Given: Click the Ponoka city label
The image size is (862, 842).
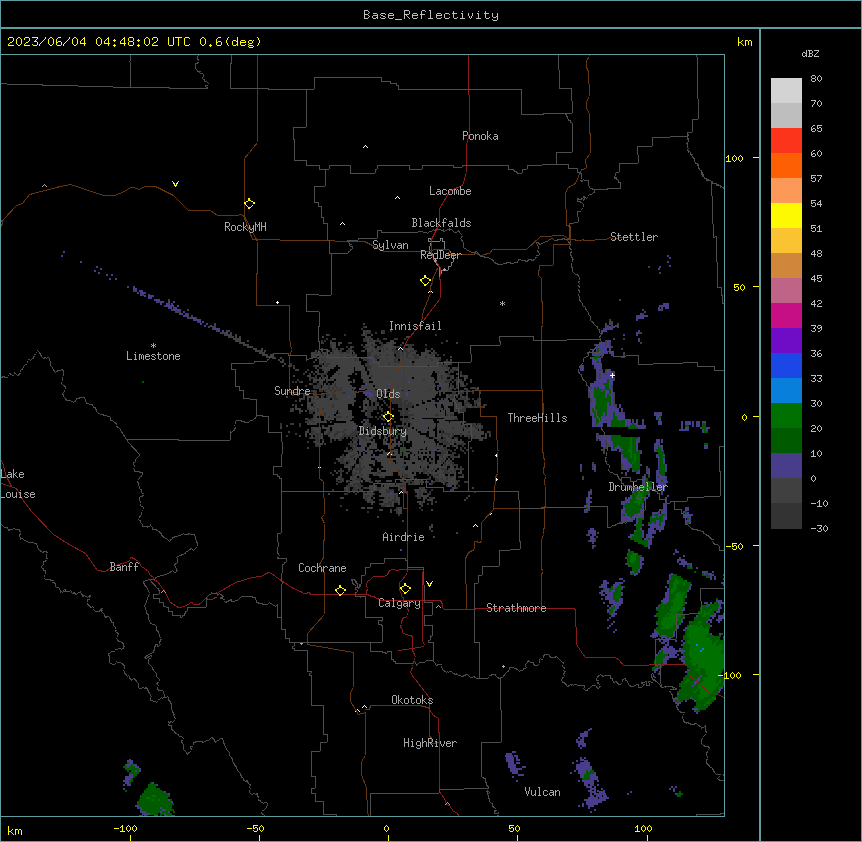Looking at the screenshot, I should click(x=480, y=136).
